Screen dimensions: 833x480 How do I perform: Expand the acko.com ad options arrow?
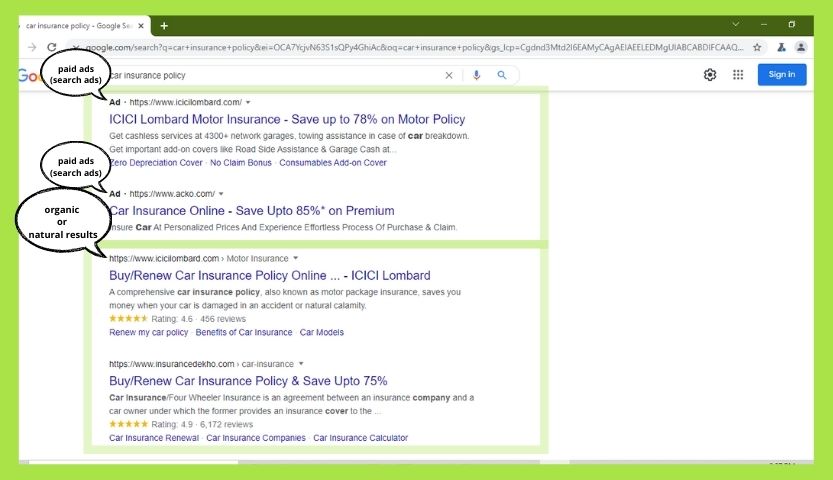[x=221, y=194]
